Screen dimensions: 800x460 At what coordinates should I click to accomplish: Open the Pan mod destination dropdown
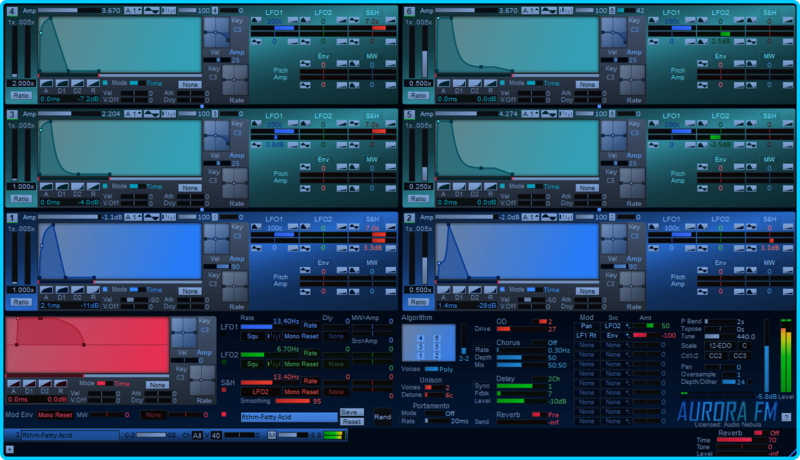[586, 326]
